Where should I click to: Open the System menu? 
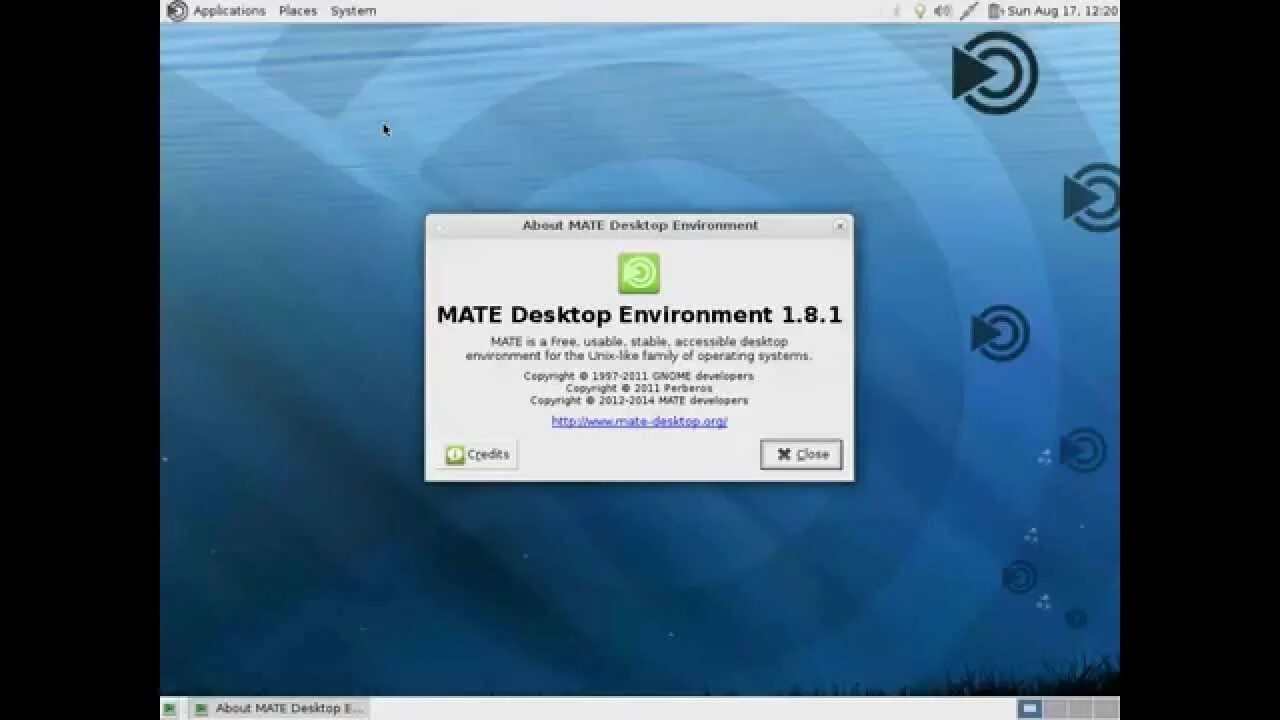(353, 11)
